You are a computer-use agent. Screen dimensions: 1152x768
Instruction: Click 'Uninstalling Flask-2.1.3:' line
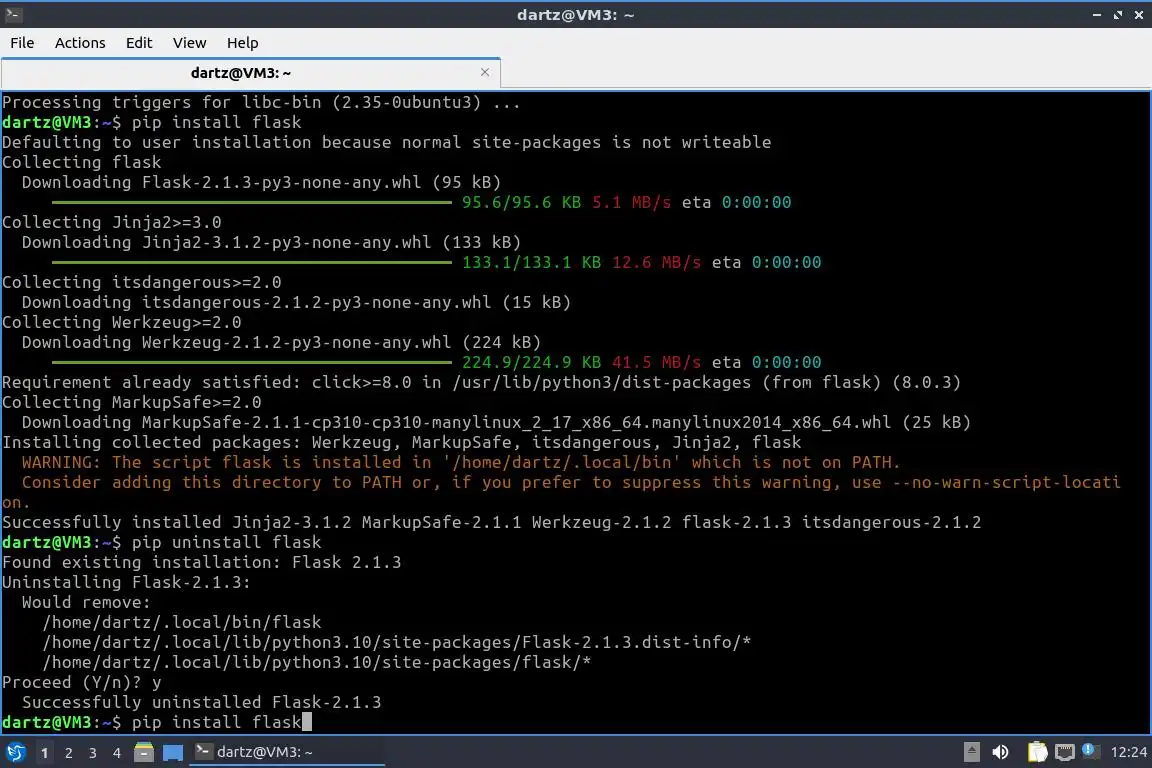pos(126,583)
